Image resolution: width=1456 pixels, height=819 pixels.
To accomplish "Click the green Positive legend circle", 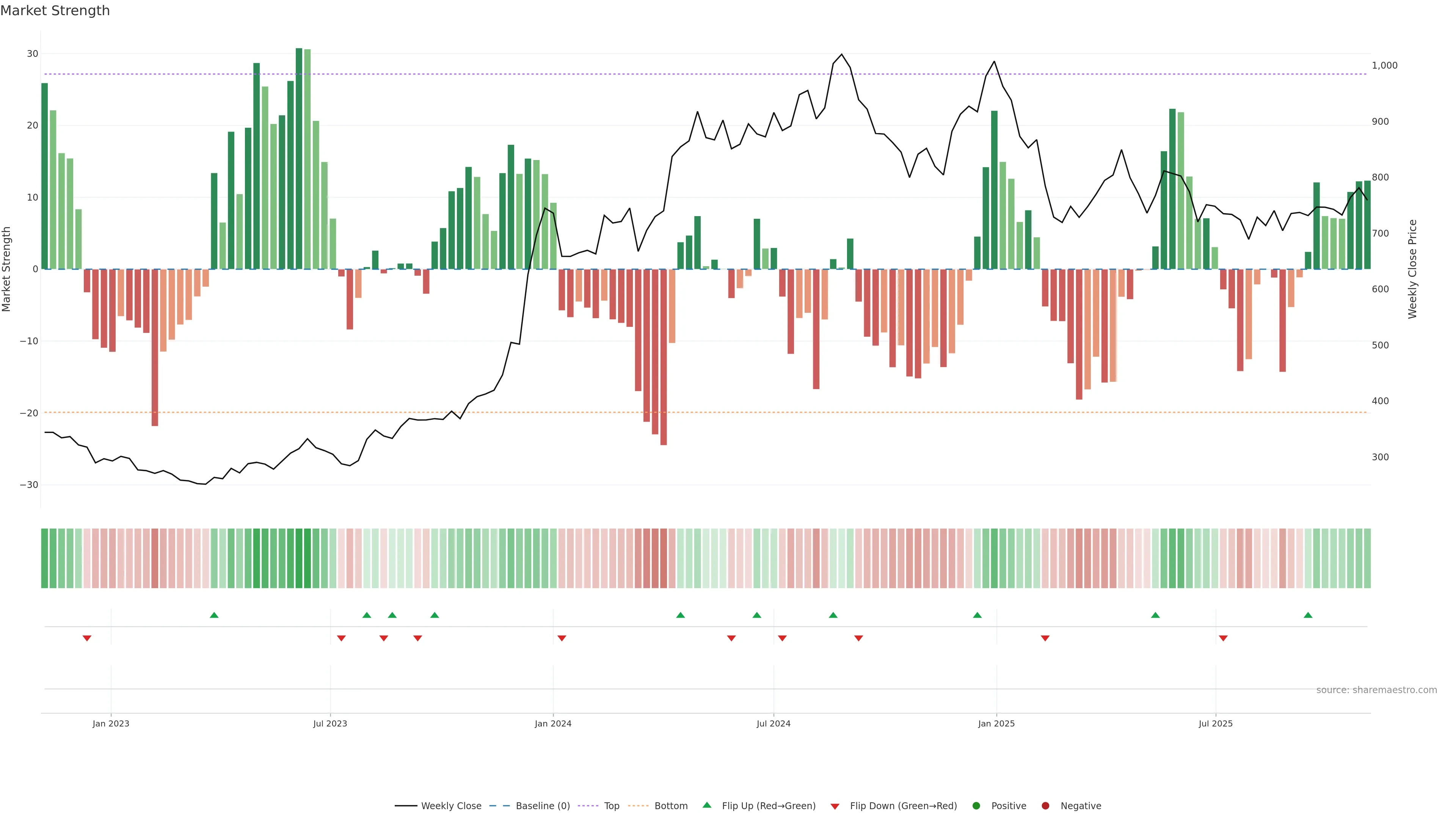I will [x=976, y=806].
